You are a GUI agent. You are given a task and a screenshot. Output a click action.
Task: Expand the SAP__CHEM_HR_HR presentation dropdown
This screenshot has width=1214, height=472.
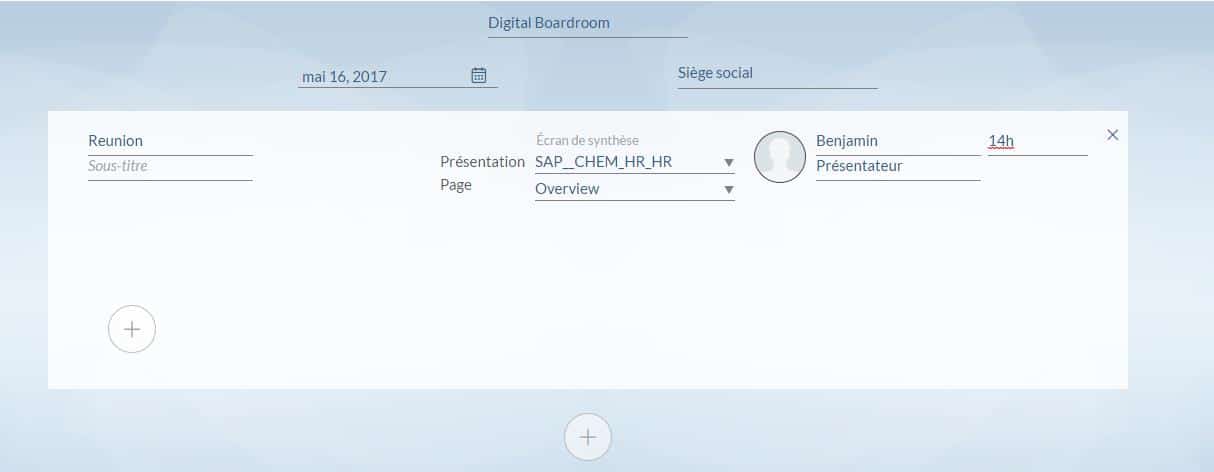click(x=729, y=162)
